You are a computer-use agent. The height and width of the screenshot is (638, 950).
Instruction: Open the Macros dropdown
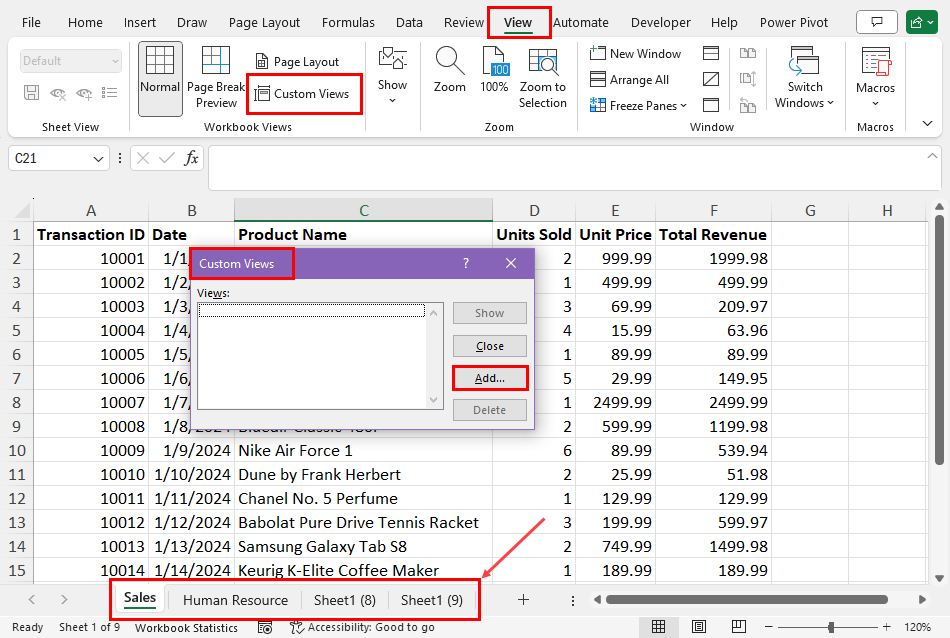click(875, 78)
